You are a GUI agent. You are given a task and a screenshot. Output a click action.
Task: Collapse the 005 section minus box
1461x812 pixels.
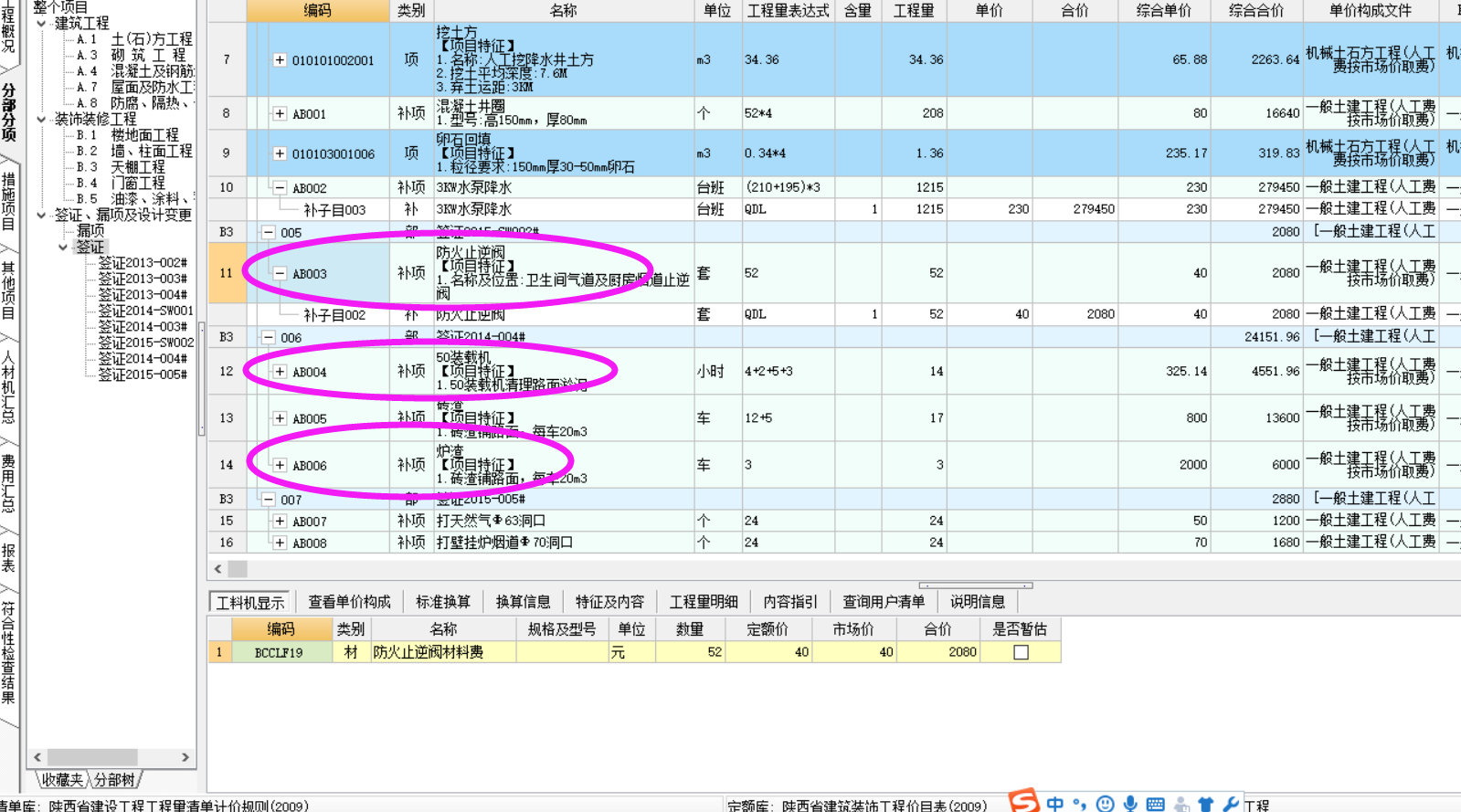coord(269,233)
